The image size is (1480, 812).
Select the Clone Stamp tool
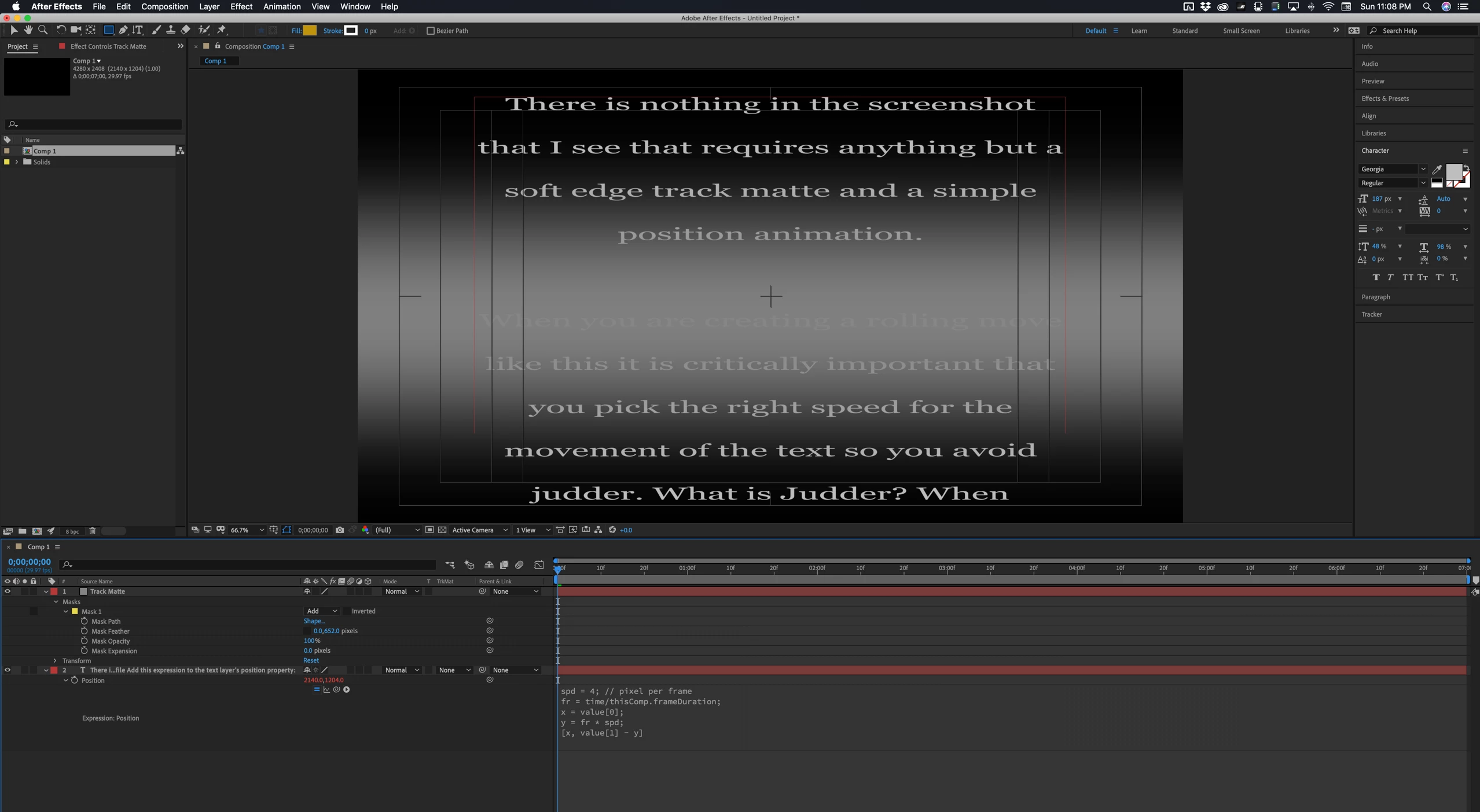(171, 30)
